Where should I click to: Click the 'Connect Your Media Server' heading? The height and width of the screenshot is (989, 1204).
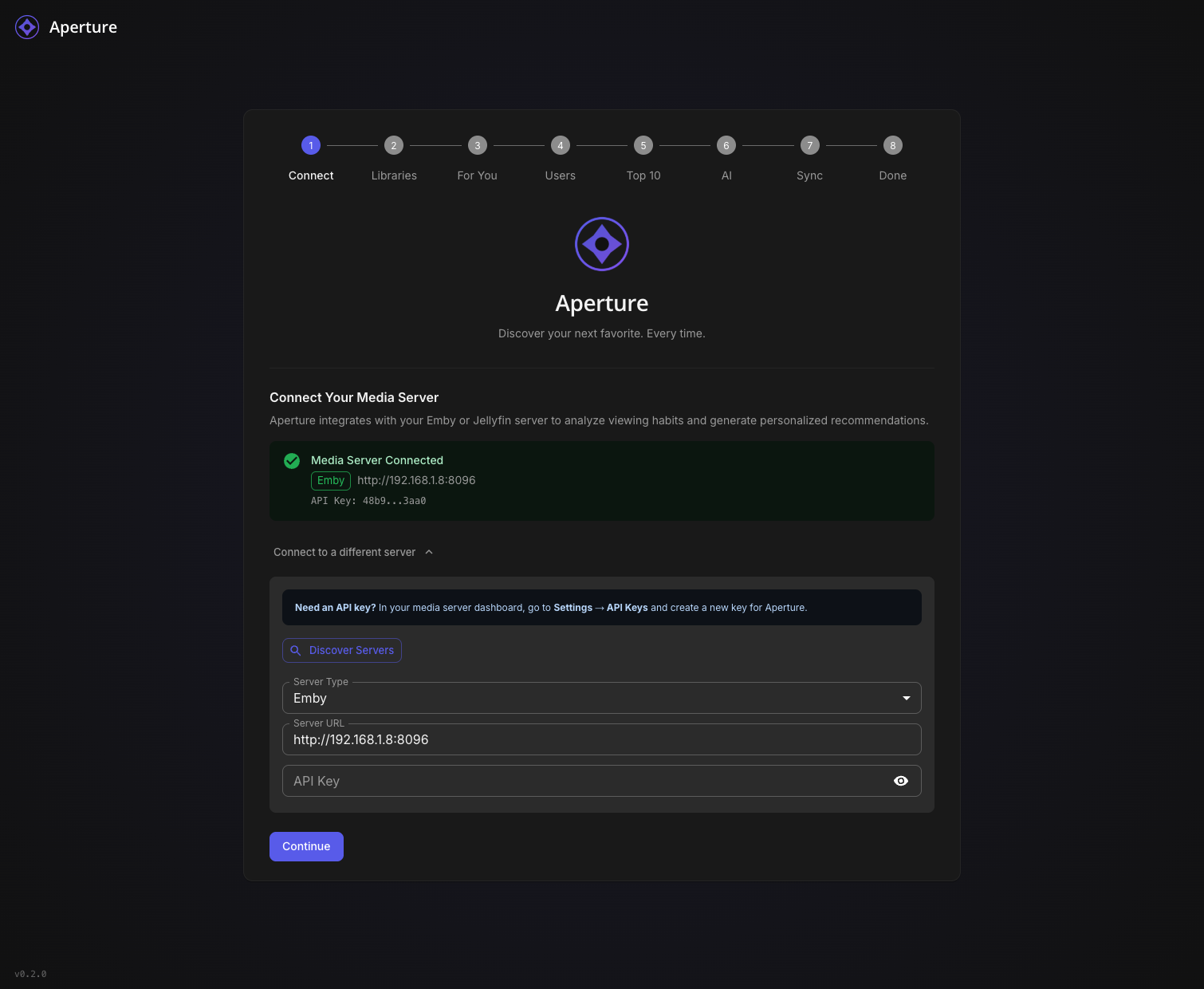click(x=354, y=397)
